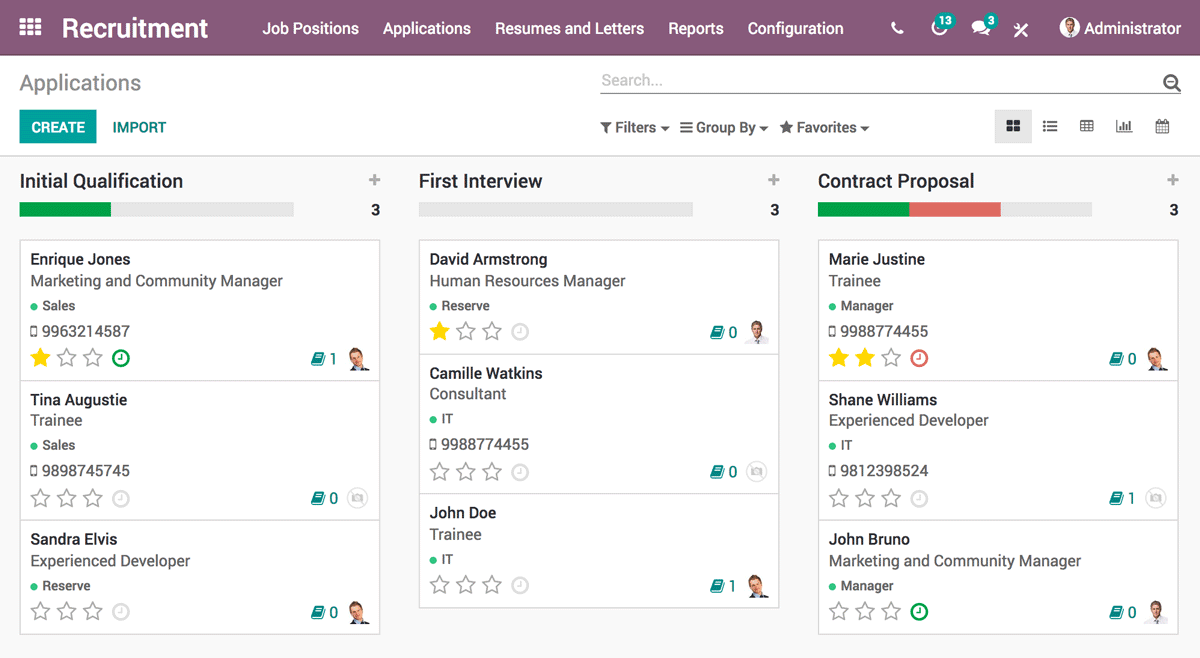Screen dimensions: 1200x658
Task: Switch to calendar view
Action: (1161, 126)
